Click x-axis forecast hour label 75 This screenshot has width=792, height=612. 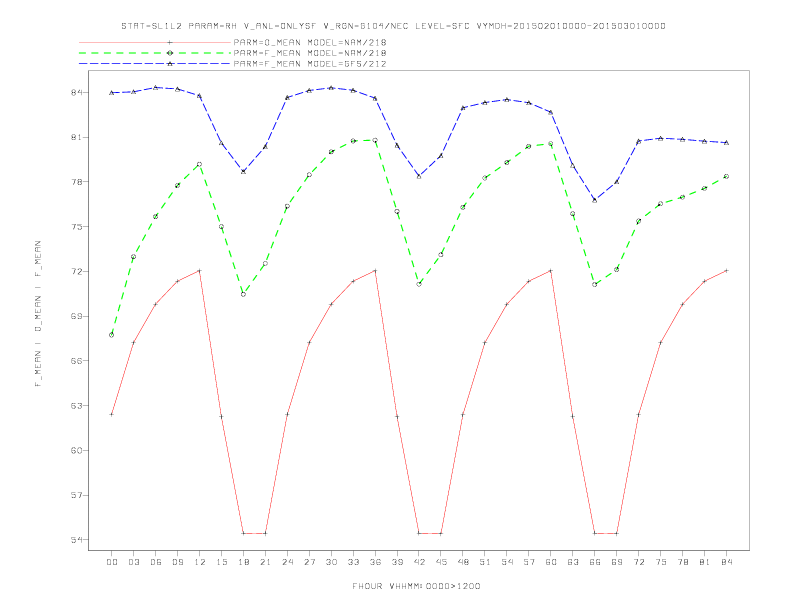661,562
